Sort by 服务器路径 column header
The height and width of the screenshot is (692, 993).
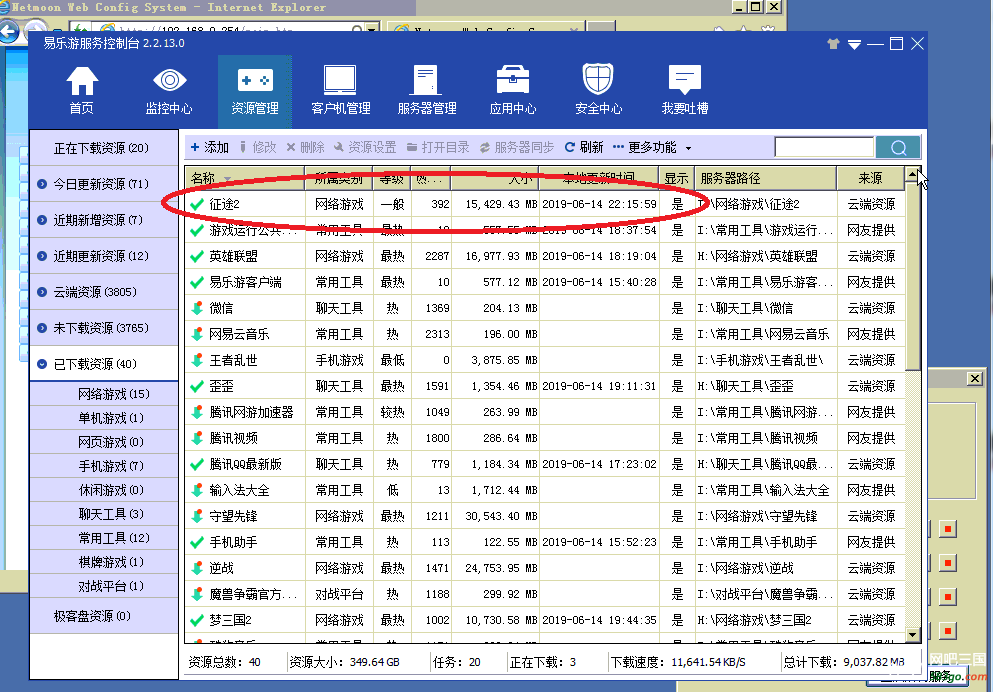coord(766,179)
